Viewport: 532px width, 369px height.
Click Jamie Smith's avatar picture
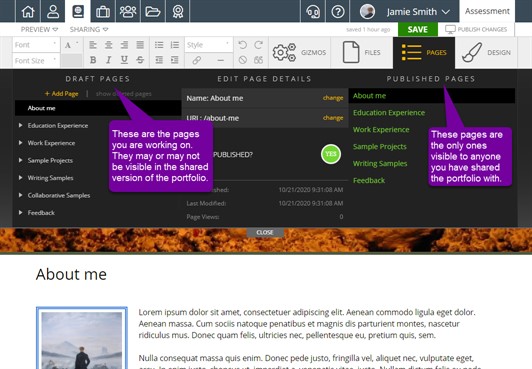[x=367, y=12]
